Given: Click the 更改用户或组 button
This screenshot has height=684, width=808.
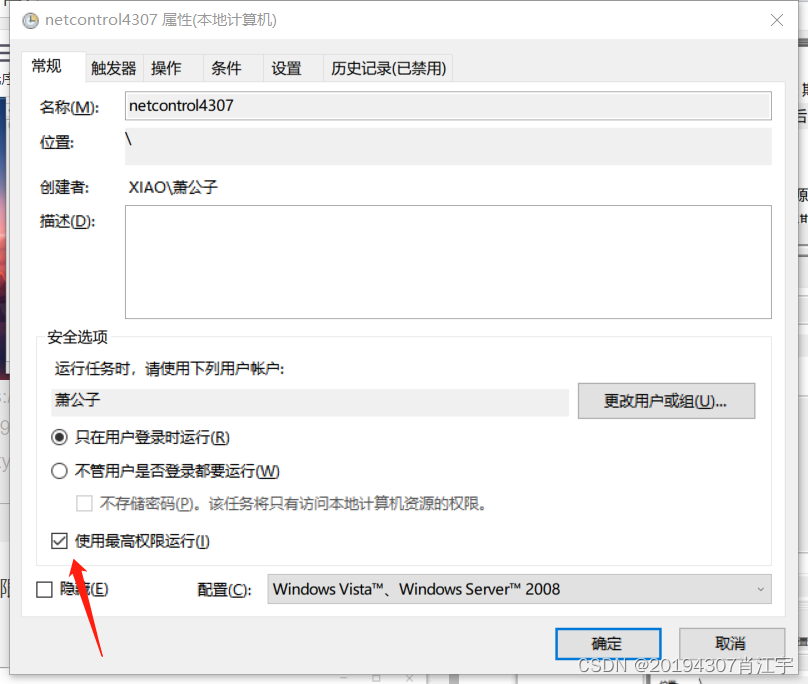Looking at the screenshot, I should 666,401.
